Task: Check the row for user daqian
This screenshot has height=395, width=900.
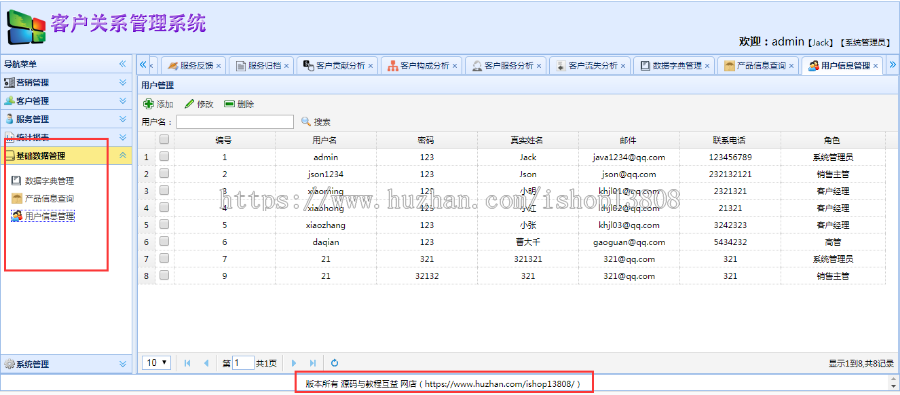Action: [x=164, y=242]
